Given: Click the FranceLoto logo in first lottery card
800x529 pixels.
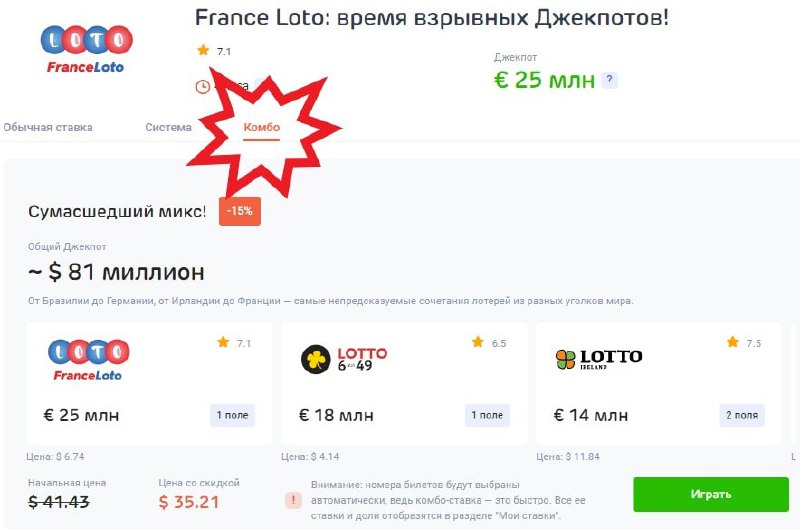Looking at the screenshot, I should (x=88, y=360).
